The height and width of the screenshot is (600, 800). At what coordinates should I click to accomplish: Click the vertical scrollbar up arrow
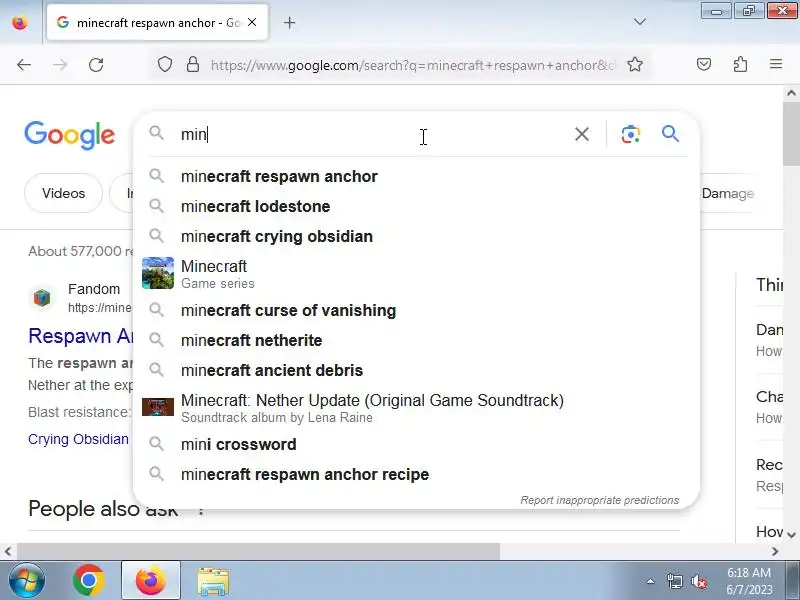tap(791, 93)
